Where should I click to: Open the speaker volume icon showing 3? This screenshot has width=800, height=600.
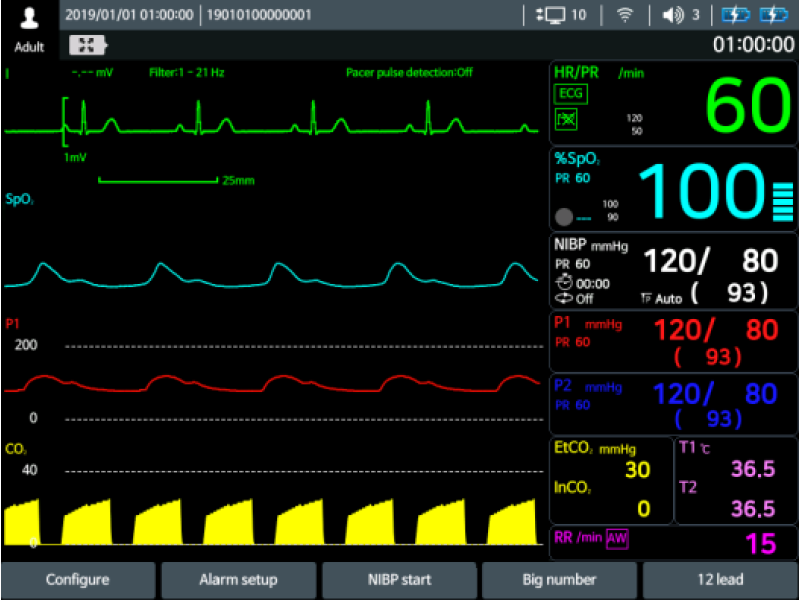click(x=672, y=14)
